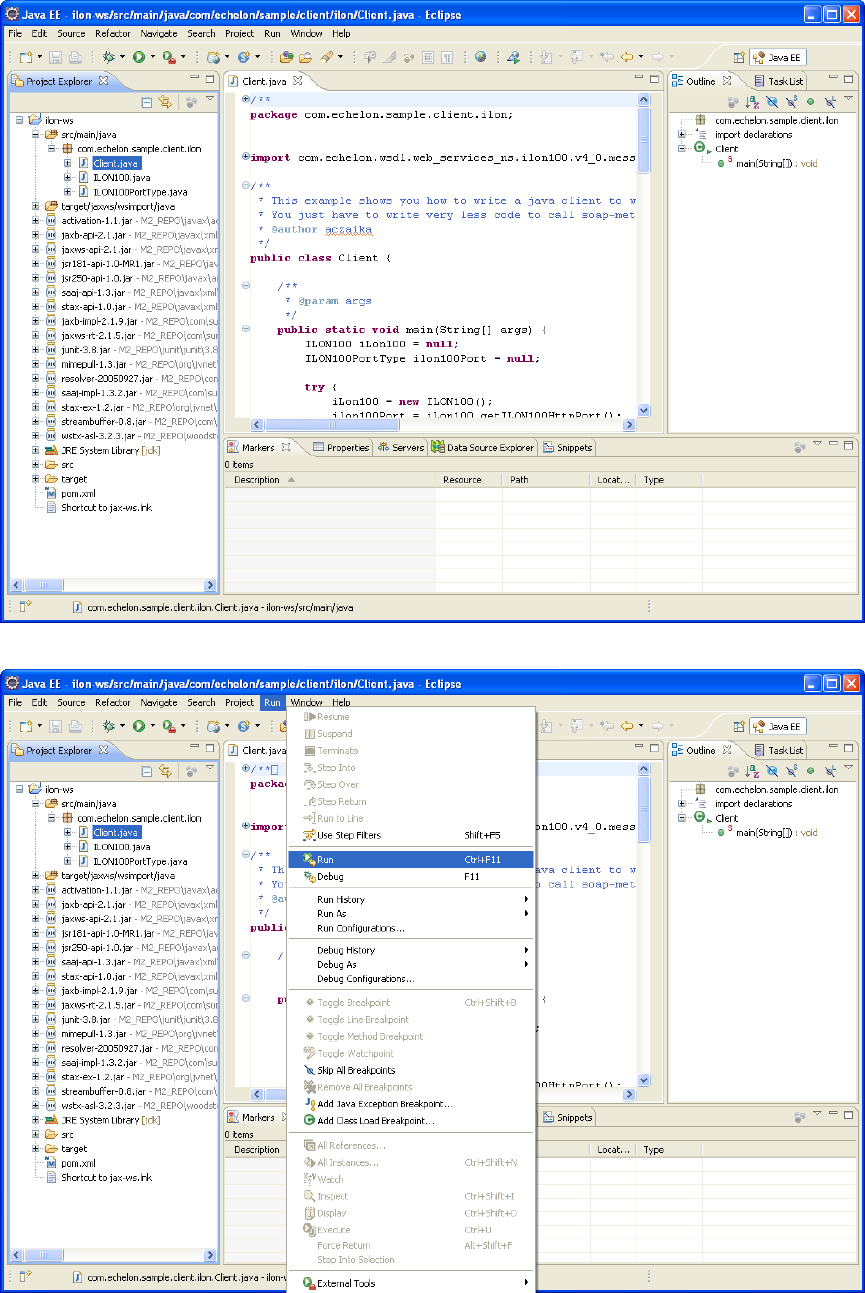Close the Outline view in the upper window
The image size is (865, 1293).
[x=727, y=81]
